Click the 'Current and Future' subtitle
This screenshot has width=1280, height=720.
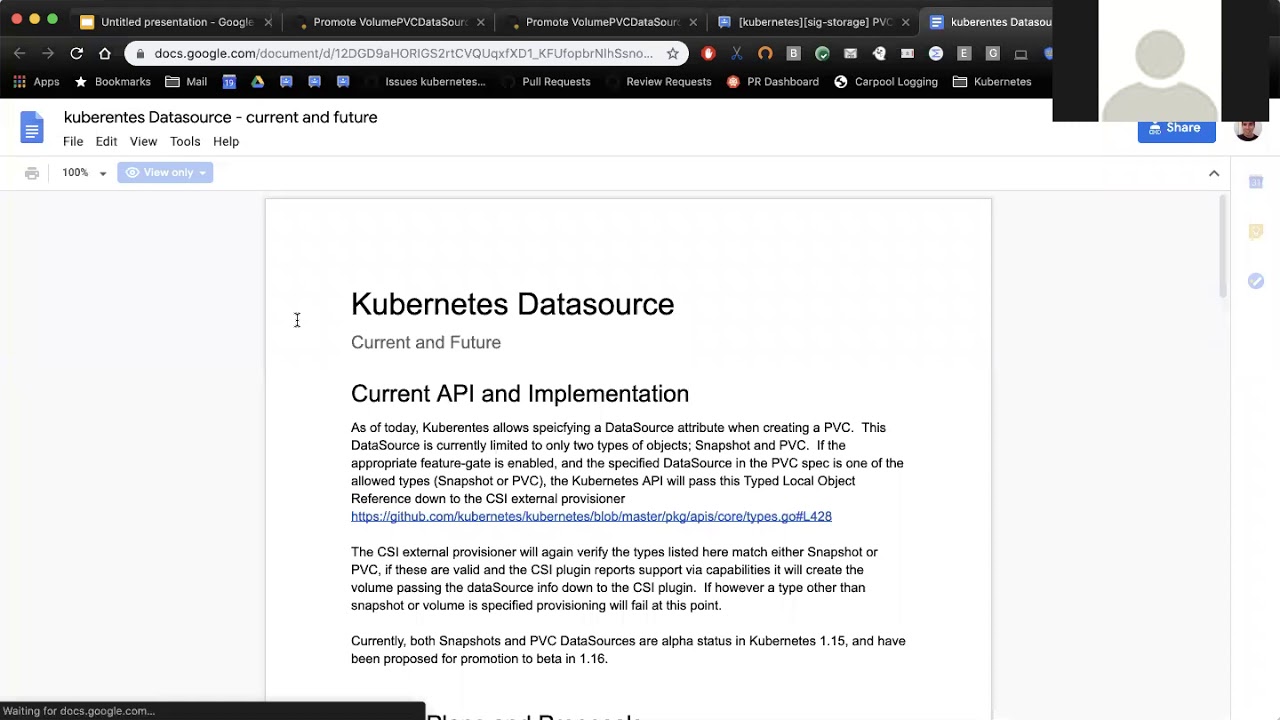[426, 343]
